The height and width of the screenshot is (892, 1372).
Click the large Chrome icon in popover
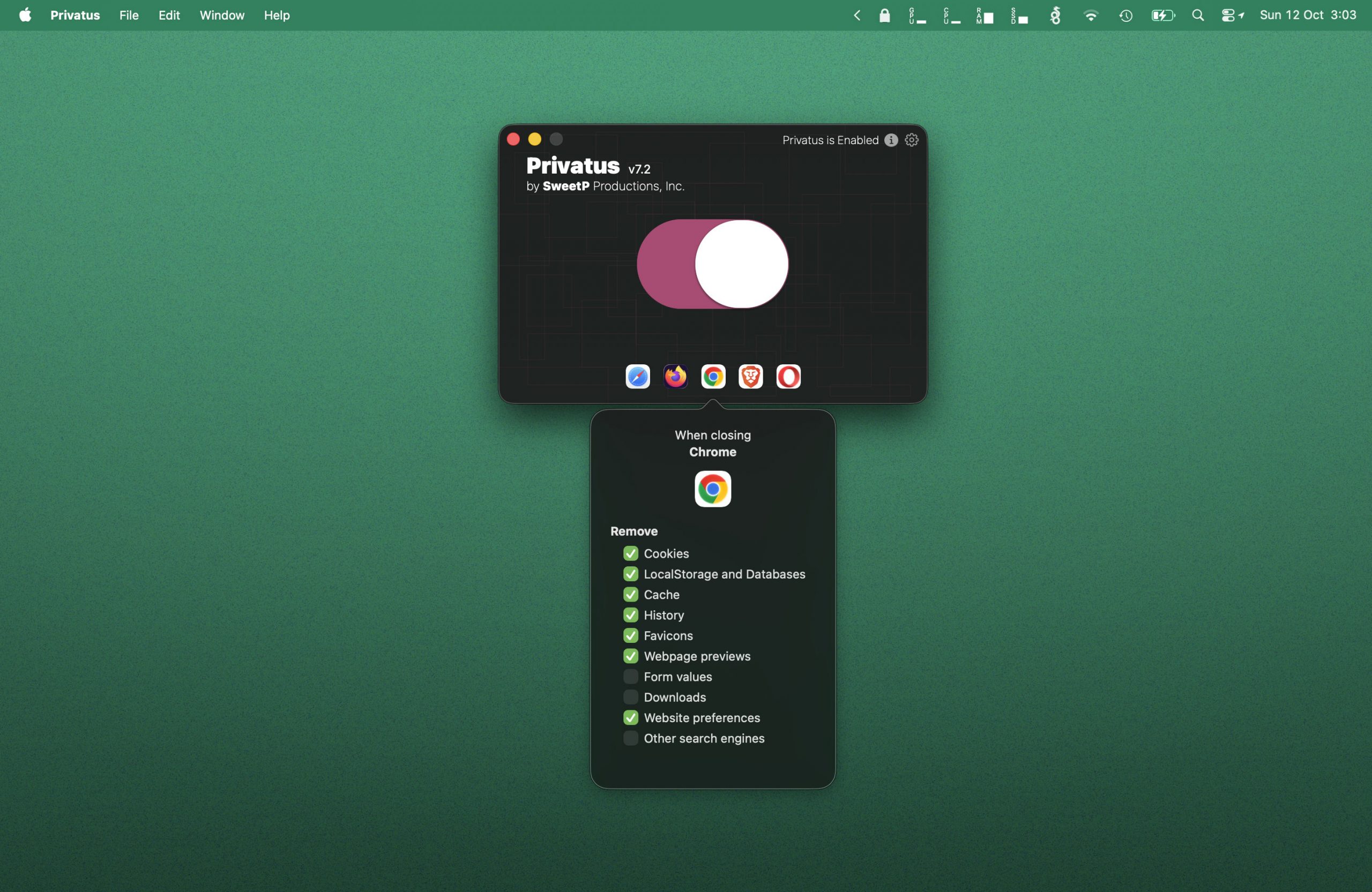tap(712, 489)
